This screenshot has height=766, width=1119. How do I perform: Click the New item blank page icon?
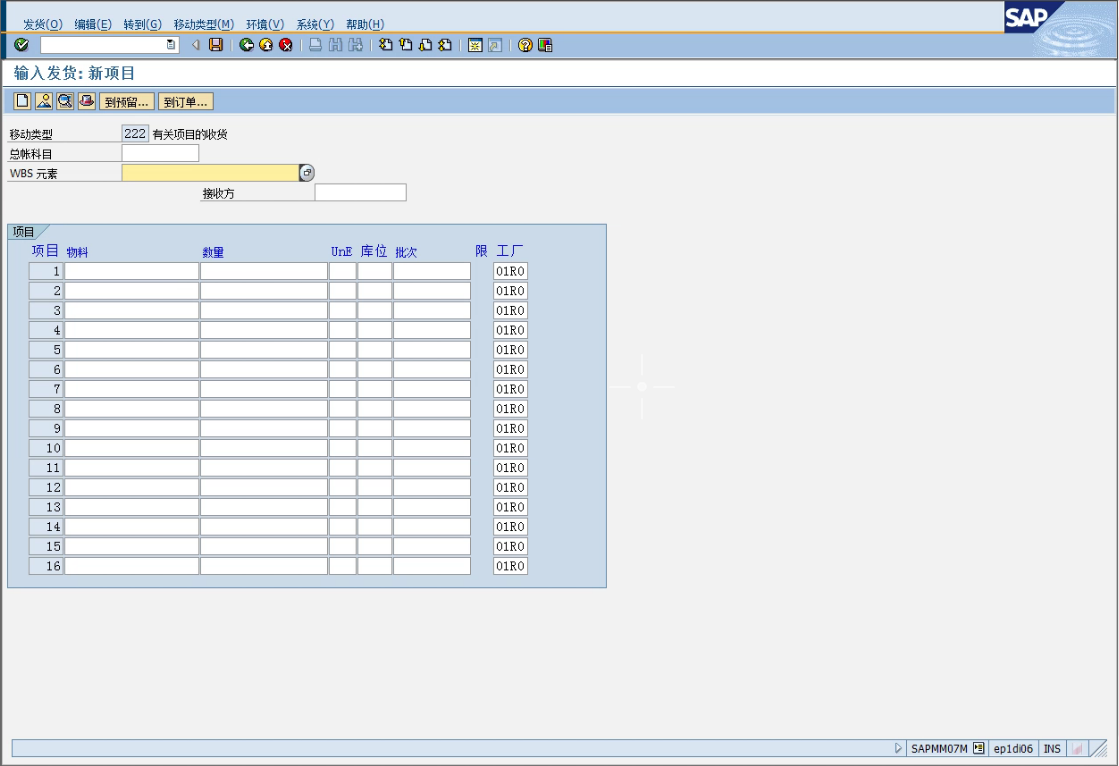click(22, 101)
